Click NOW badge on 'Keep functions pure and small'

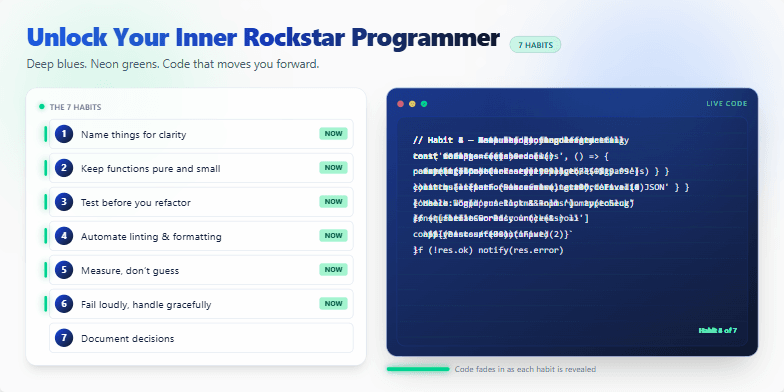point(334,168)
